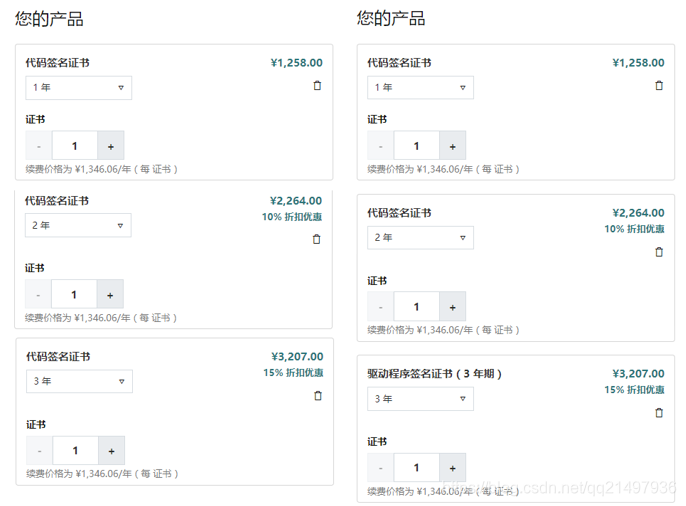Increase quantity of 驱动程序签名证书
This screenshot has width=686, height=506.
(x=452, y=467)
